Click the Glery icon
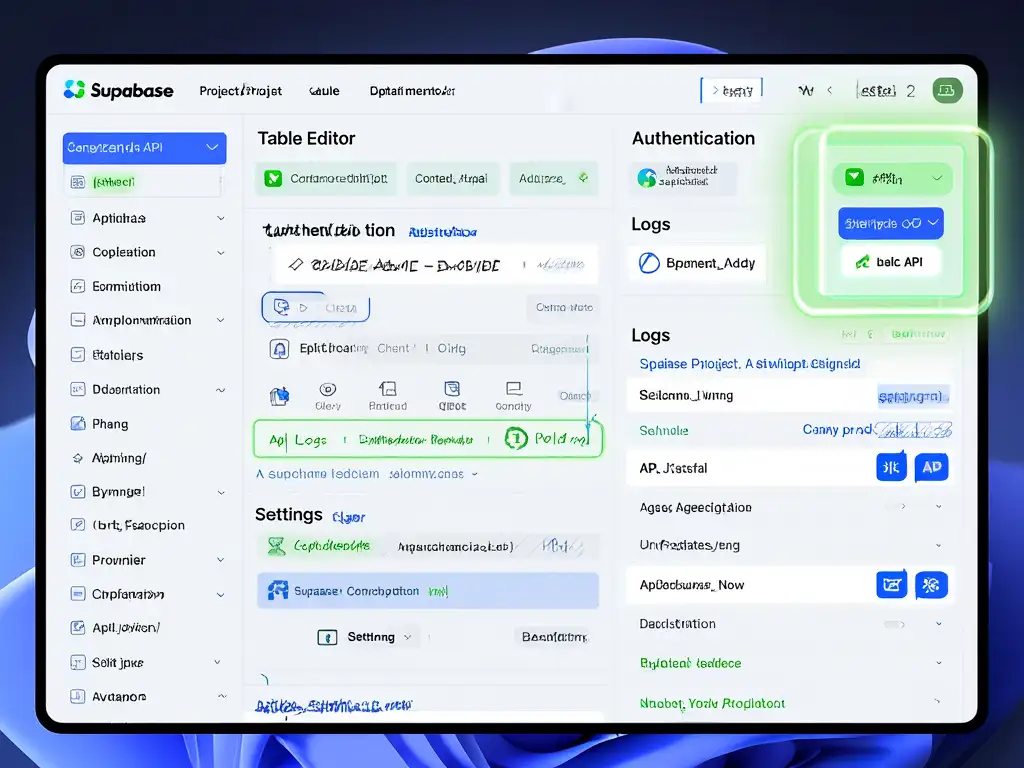 [x=328, y=390]
